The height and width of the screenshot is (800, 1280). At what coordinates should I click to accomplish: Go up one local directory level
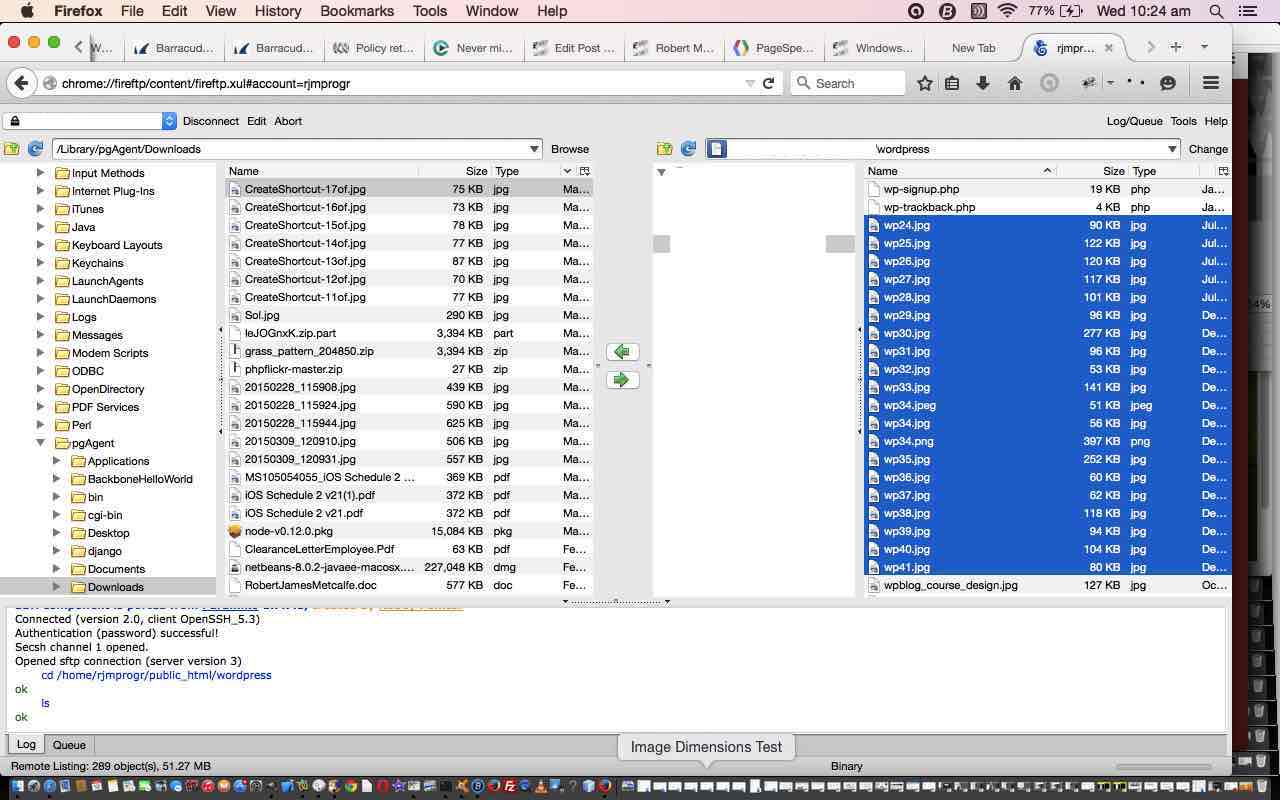click(11, 149)
